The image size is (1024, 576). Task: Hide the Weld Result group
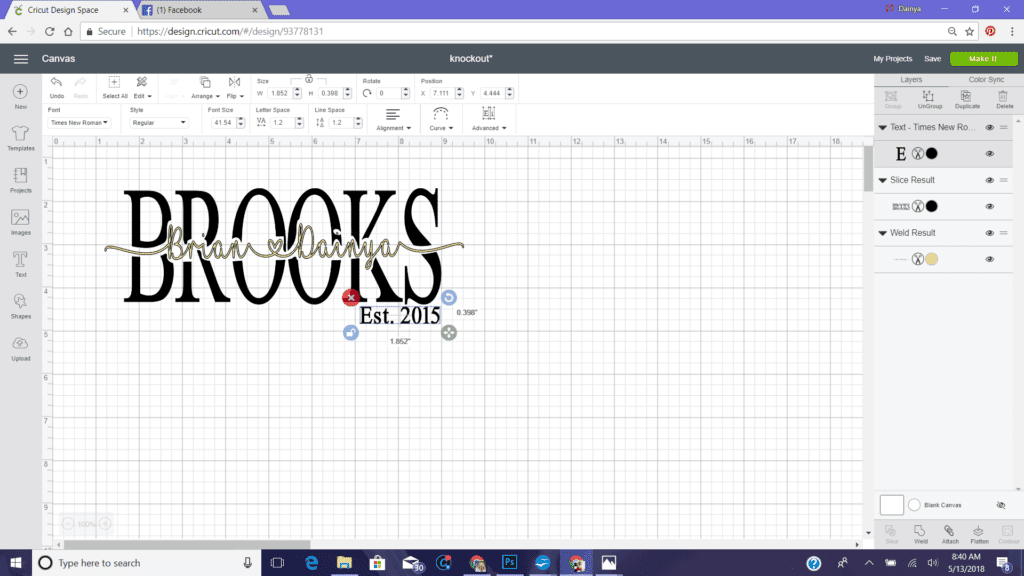[x=989, y=233]
